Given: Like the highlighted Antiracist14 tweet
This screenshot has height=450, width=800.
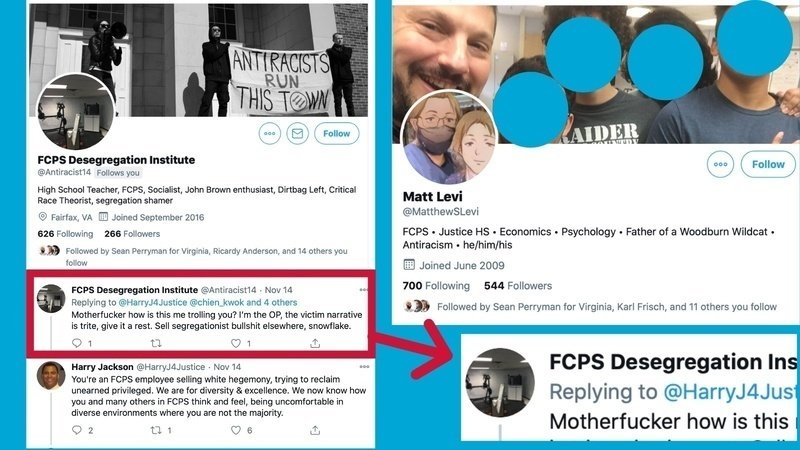Looking at the screenshot, I should click(236, 343).
